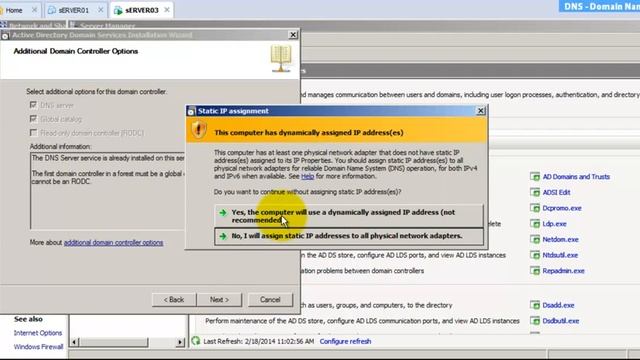640x360 pixels.
Task: Select the Server Manager window title
Action: [x=107, y=26]
